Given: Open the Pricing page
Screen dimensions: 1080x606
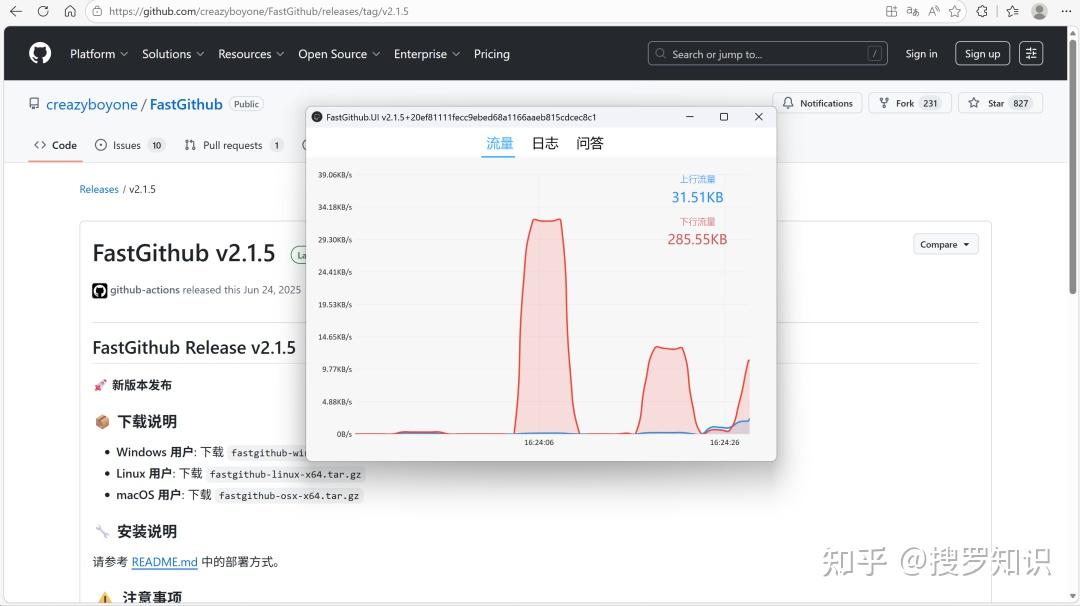Looking at the screenshot, I should (x=492, y=54).
